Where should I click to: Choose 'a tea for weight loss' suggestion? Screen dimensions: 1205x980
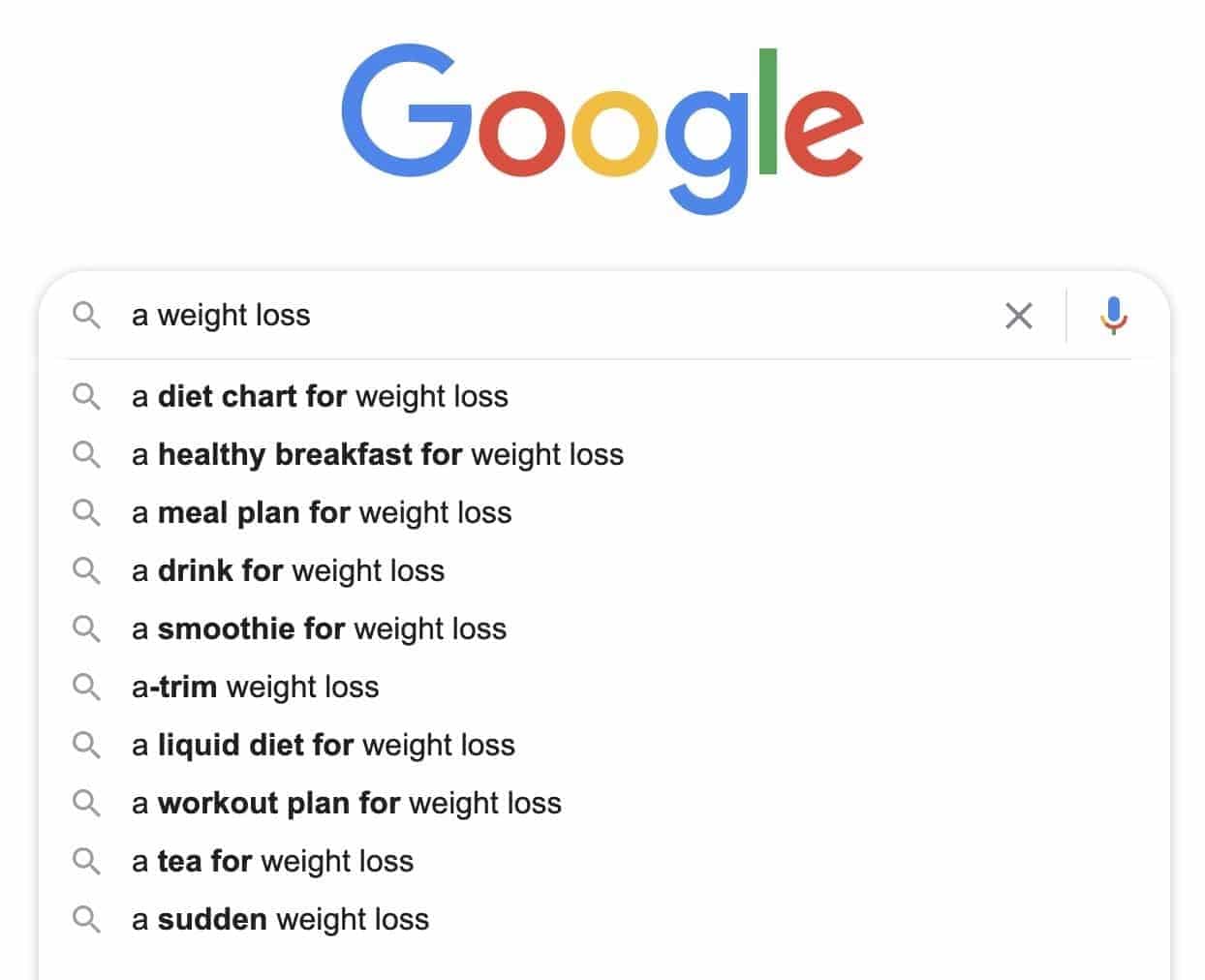point(603,861)
